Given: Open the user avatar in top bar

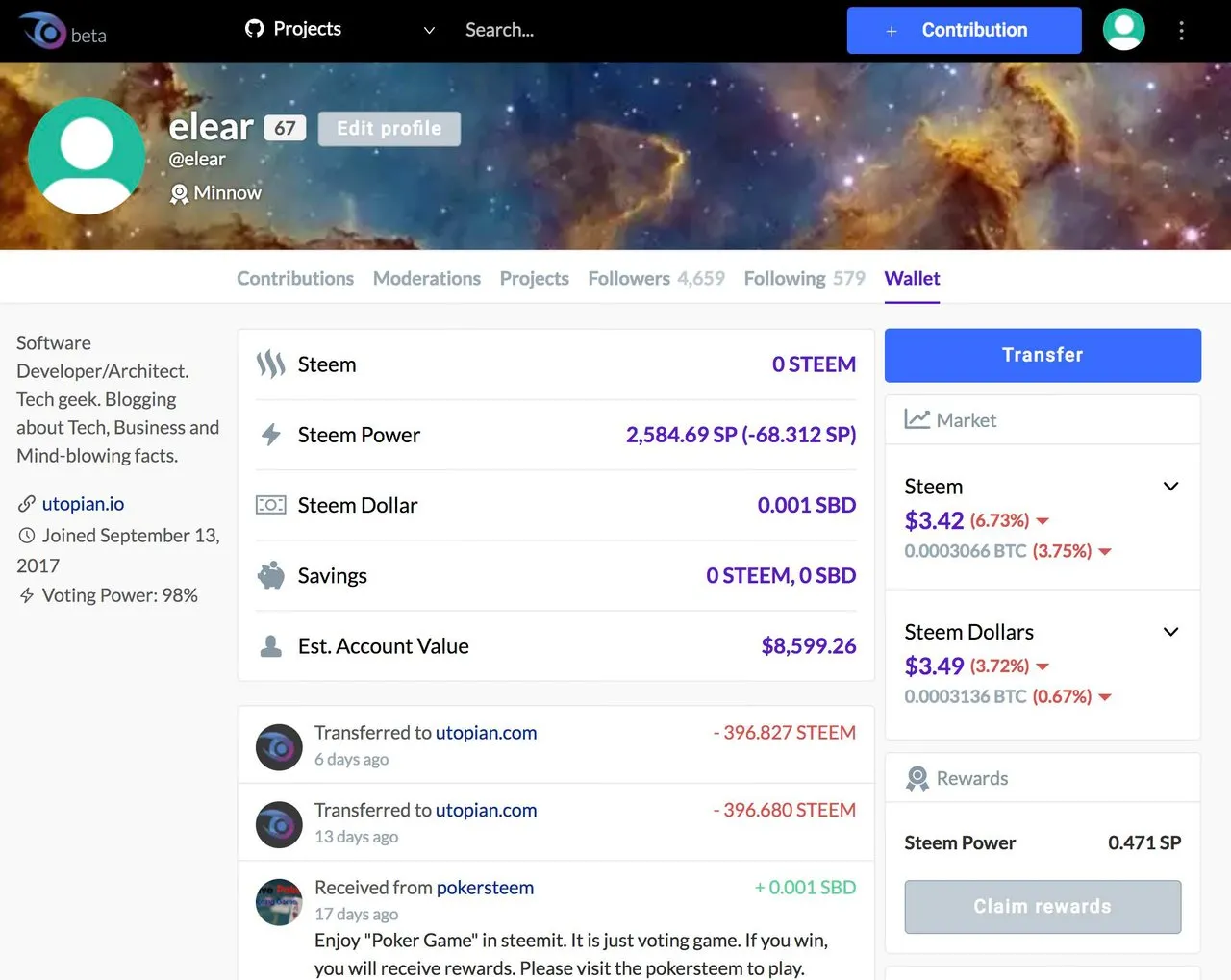Looking at the screenshot, I should (x=1123, y=30).
